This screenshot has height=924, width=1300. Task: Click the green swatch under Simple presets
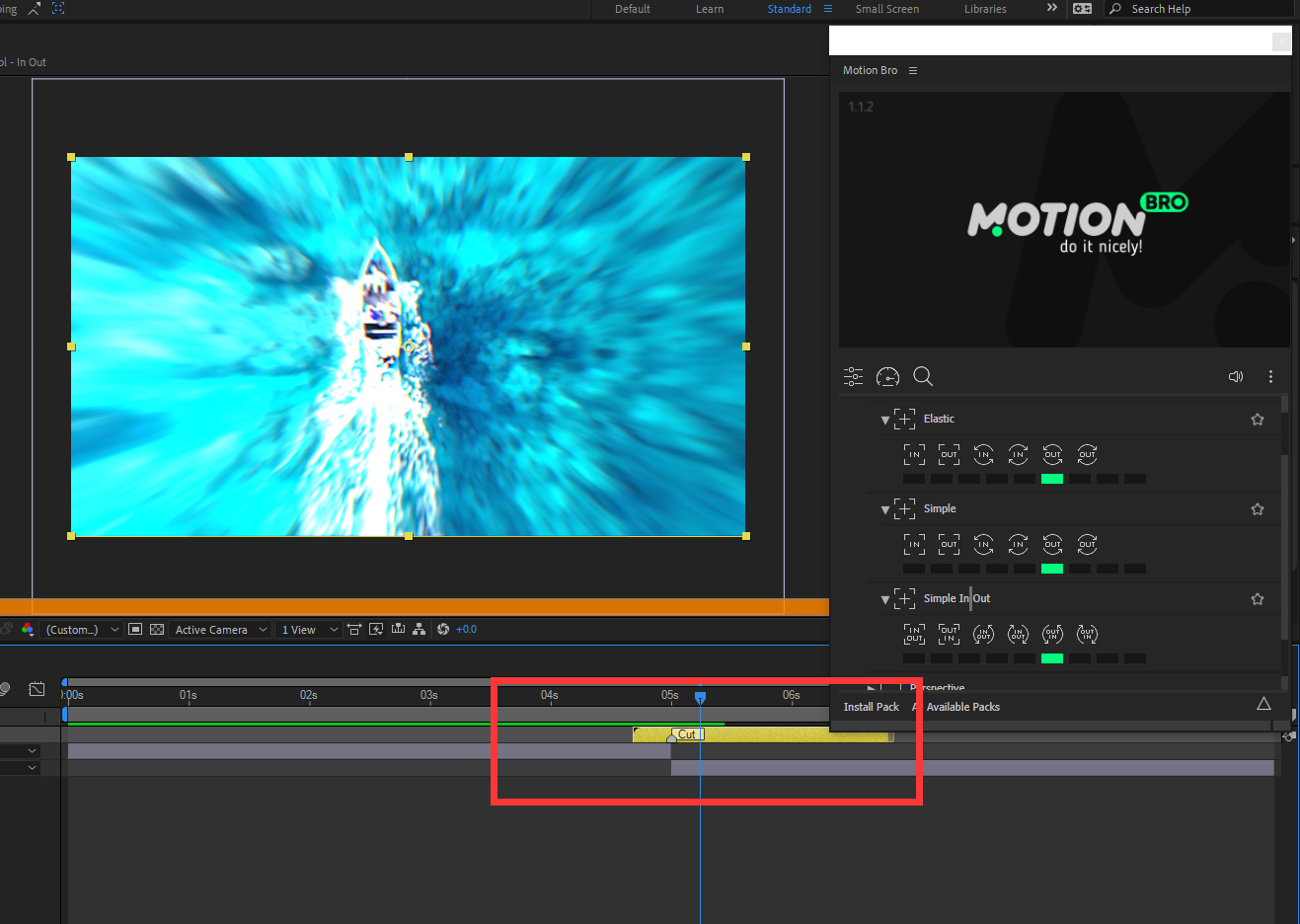click(1052, 569)
